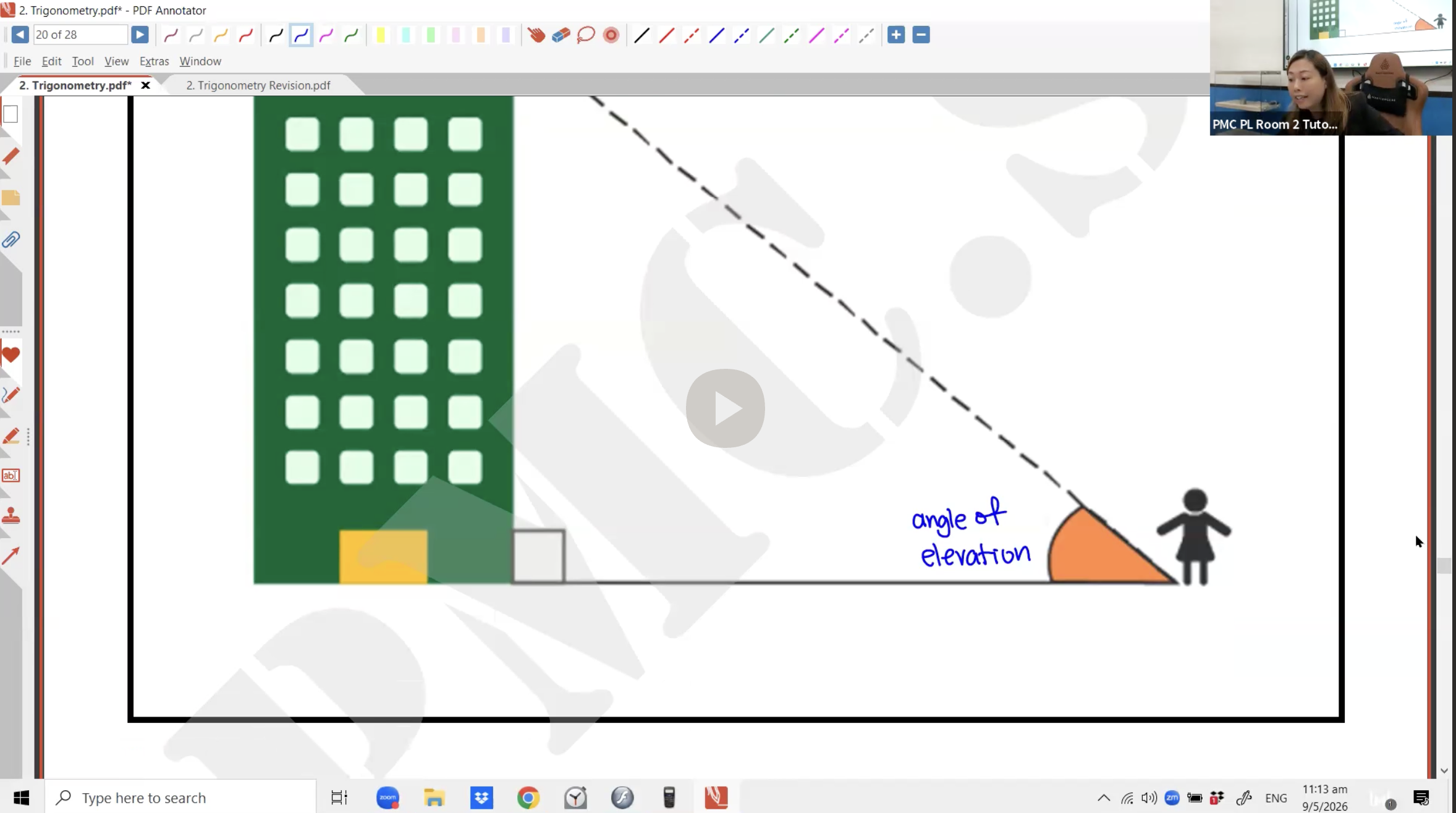Select the Text box tool in sidebar
This screenshot has width=1456, height=813.
click(11, 476)
